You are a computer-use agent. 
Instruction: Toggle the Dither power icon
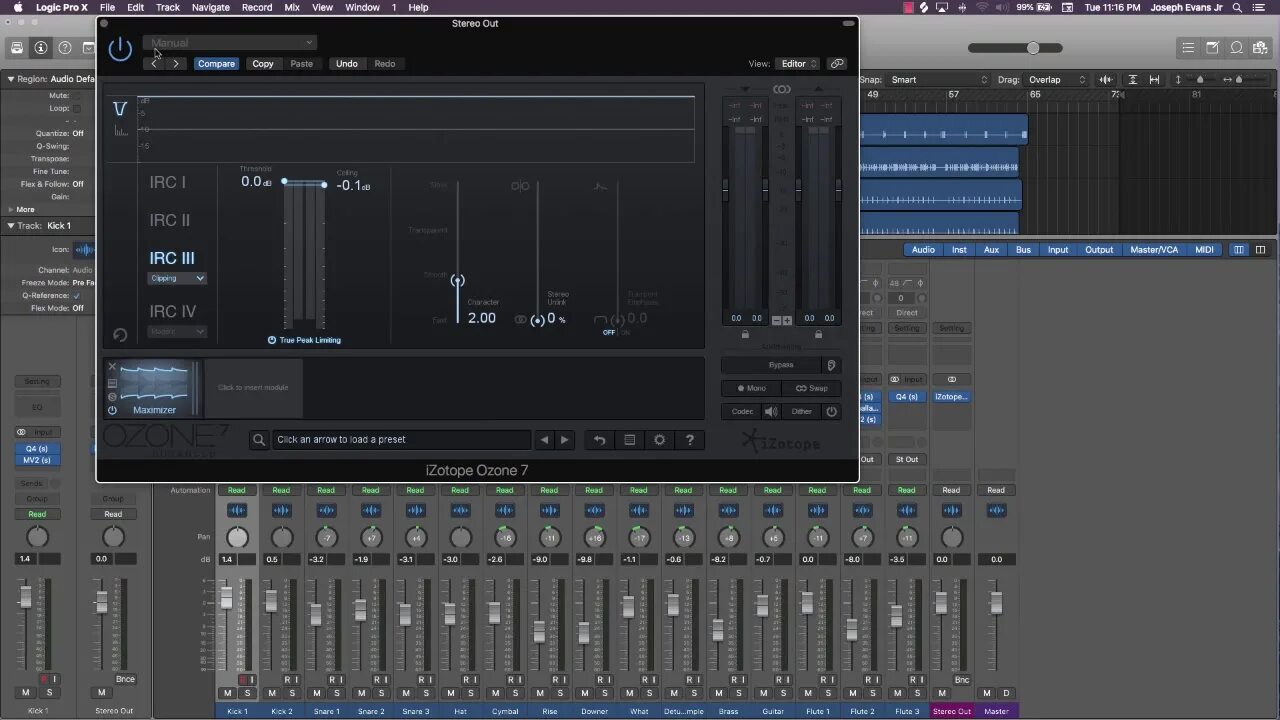[831, 411]
